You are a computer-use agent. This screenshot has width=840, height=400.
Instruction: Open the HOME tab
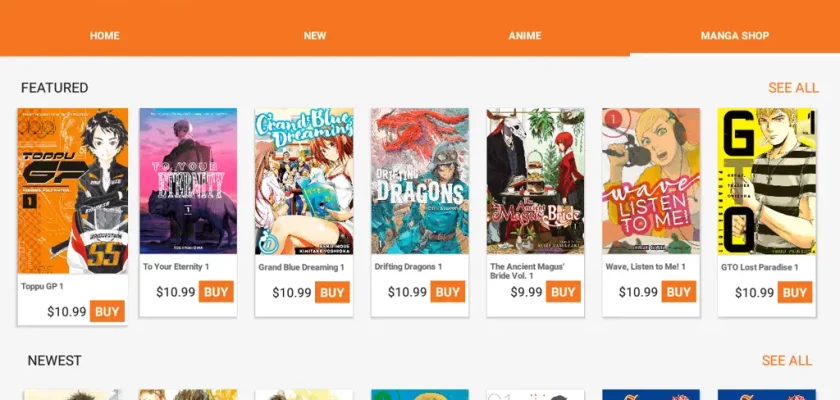104,36
